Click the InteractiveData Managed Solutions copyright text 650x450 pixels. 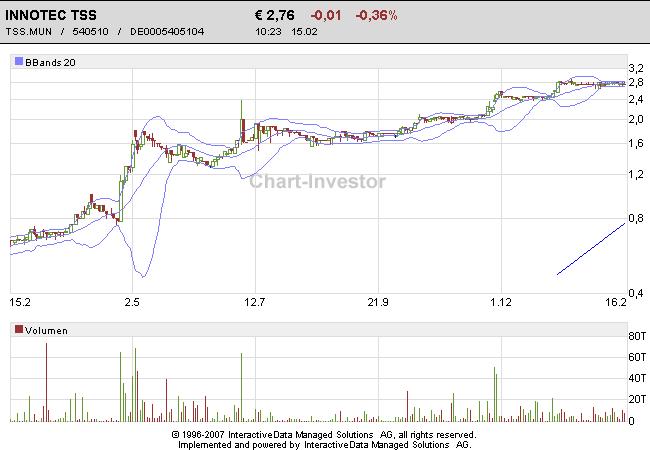click(323, 435)
